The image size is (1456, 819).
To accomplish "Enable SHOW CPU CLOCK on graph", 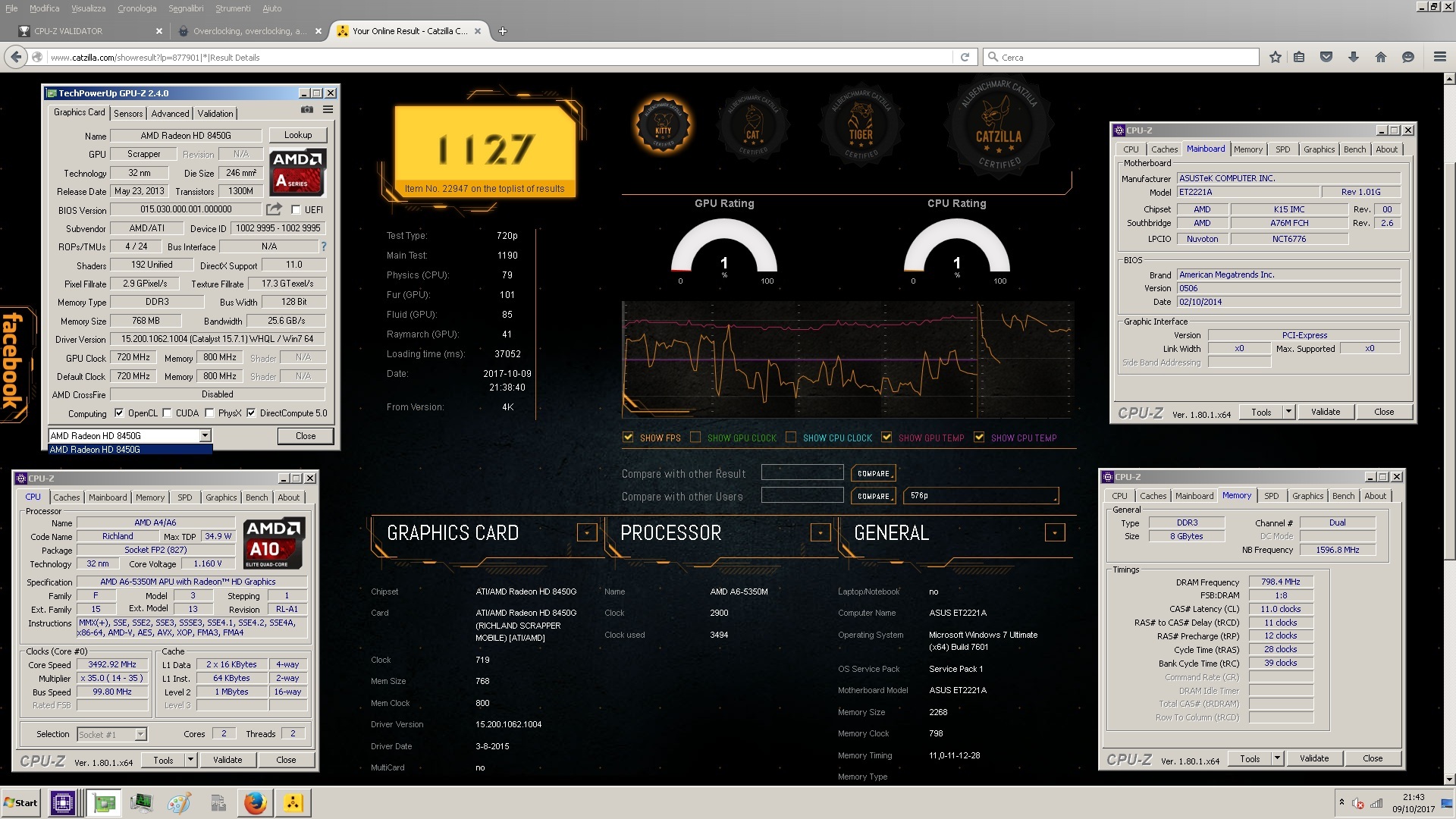I will point(791,438).
